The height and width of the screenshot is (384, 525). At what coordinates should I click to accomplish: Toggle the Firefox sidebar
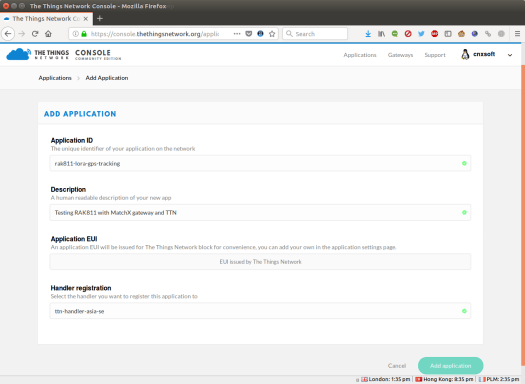448,34
